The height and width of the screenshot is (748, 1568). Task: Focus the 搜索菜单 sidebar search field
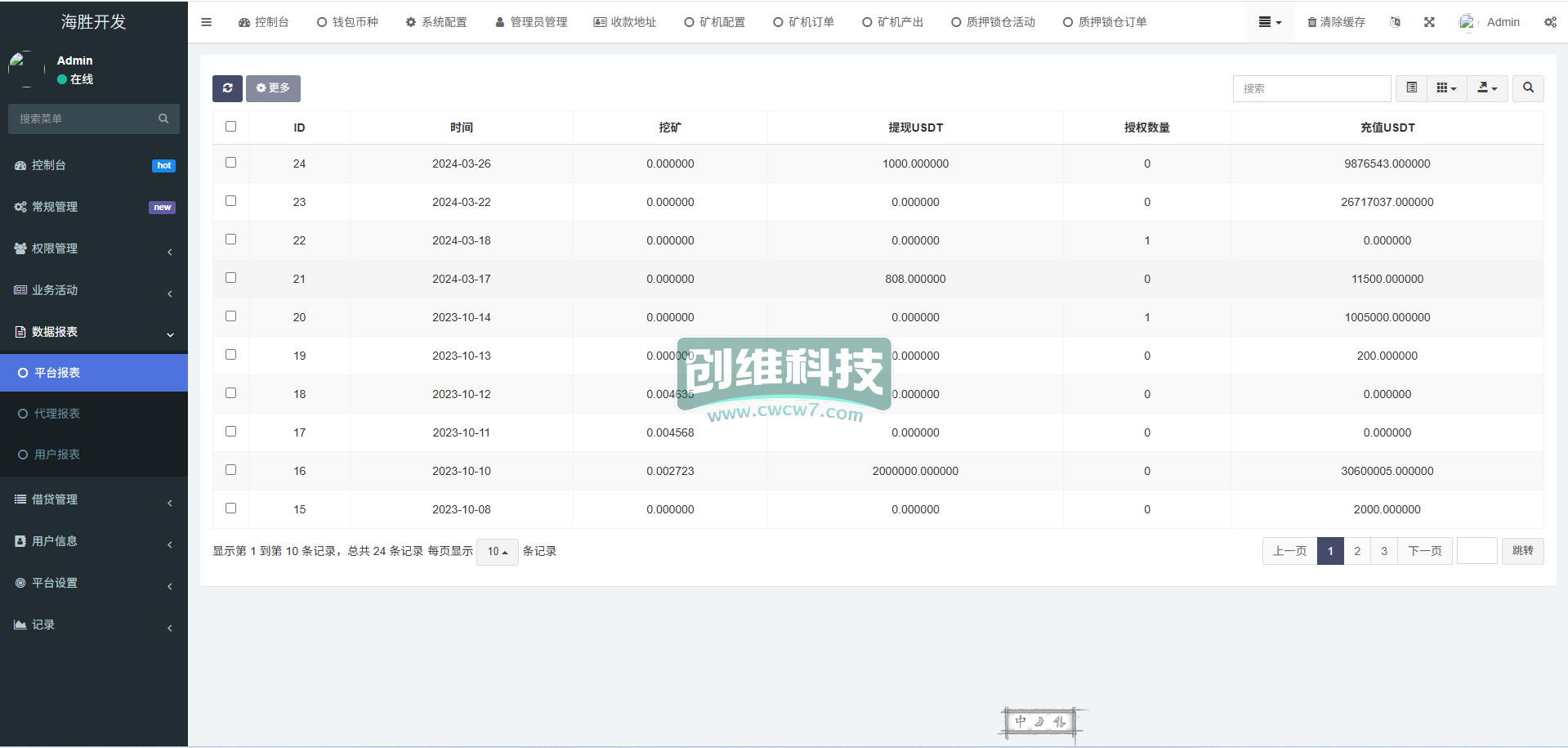[82, 119]
